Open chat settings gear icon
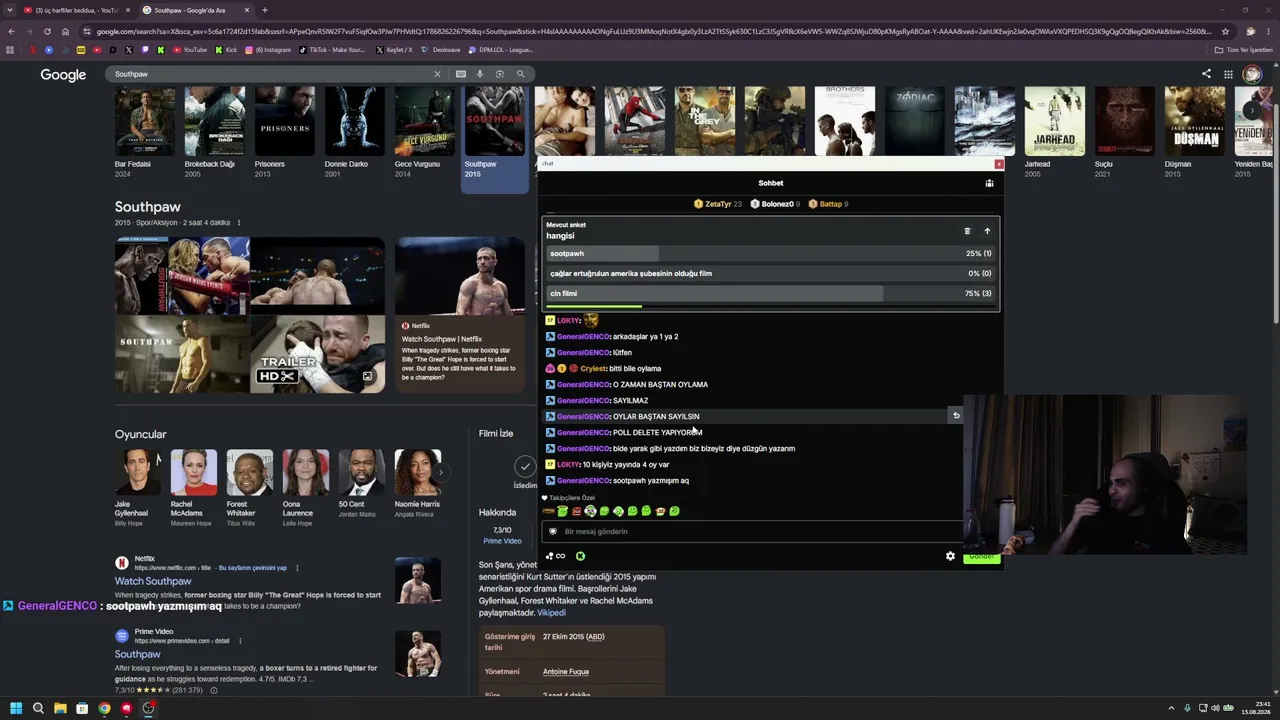Screen dimensions: 1280x720 coord(950,556)
